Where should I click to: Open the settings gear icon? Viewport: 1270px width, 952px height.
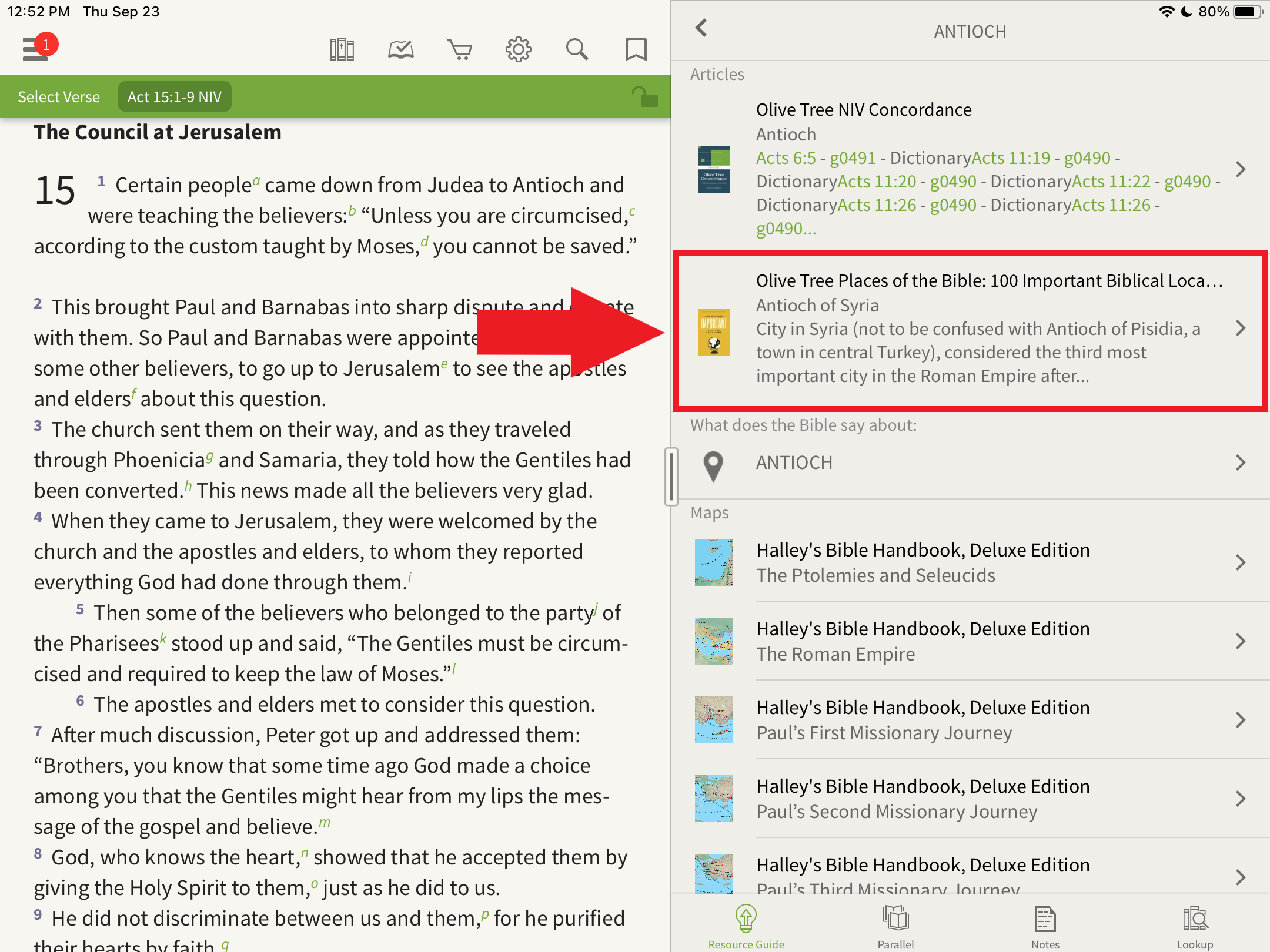519,50
